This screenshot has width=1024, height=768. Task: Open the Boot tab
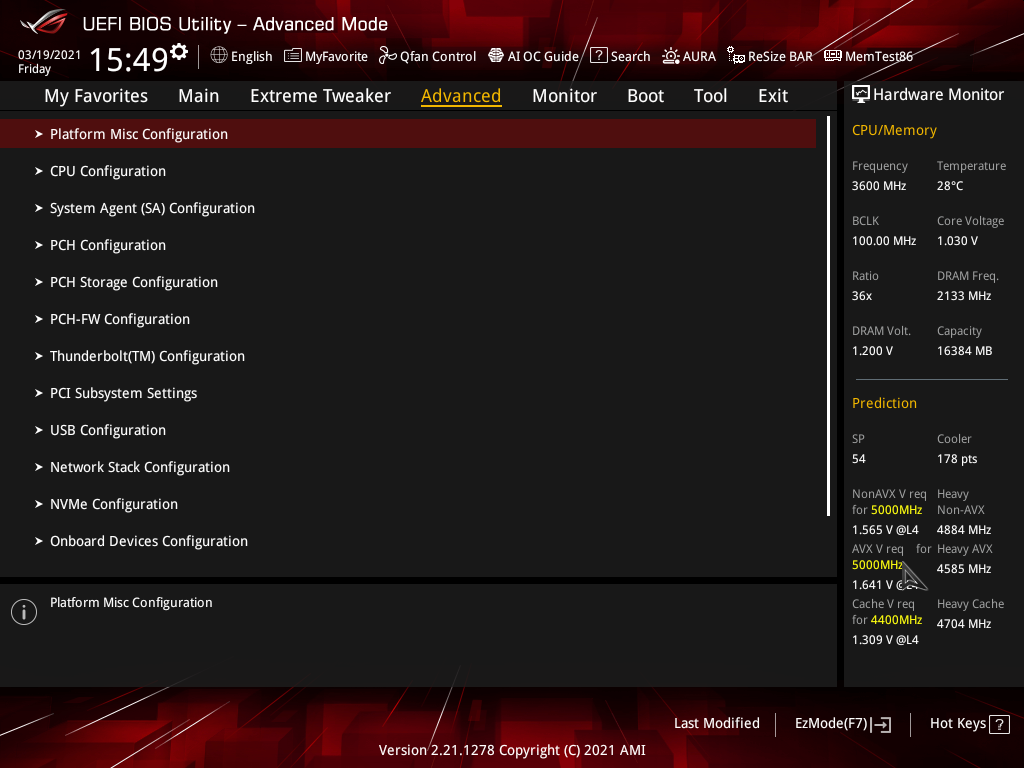click(645, 96)
